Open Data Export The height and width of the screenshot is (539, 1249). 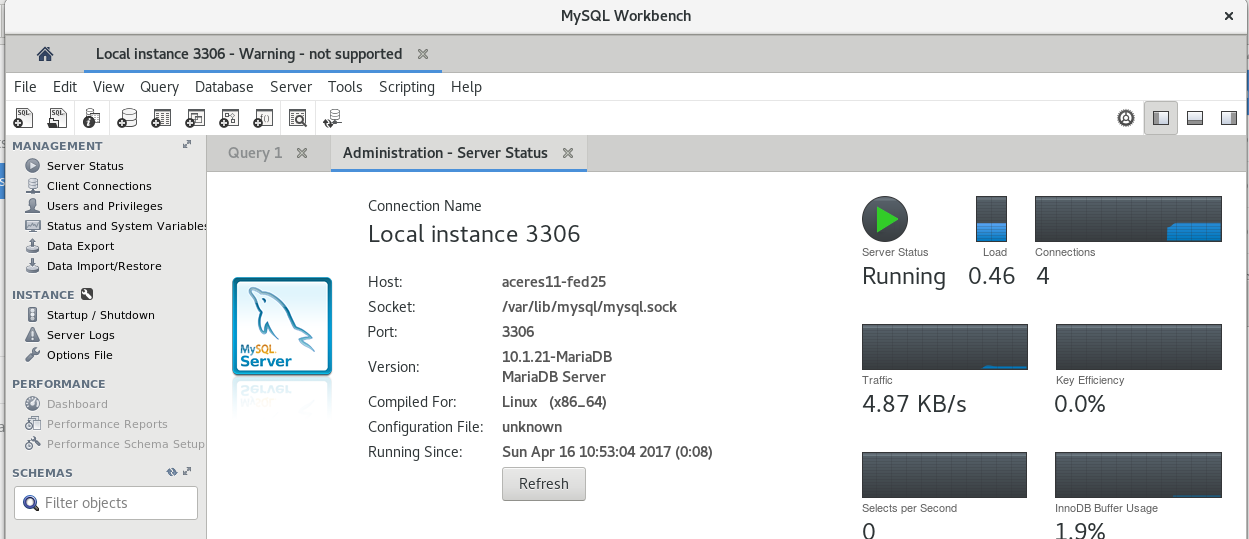coord(80,246)
